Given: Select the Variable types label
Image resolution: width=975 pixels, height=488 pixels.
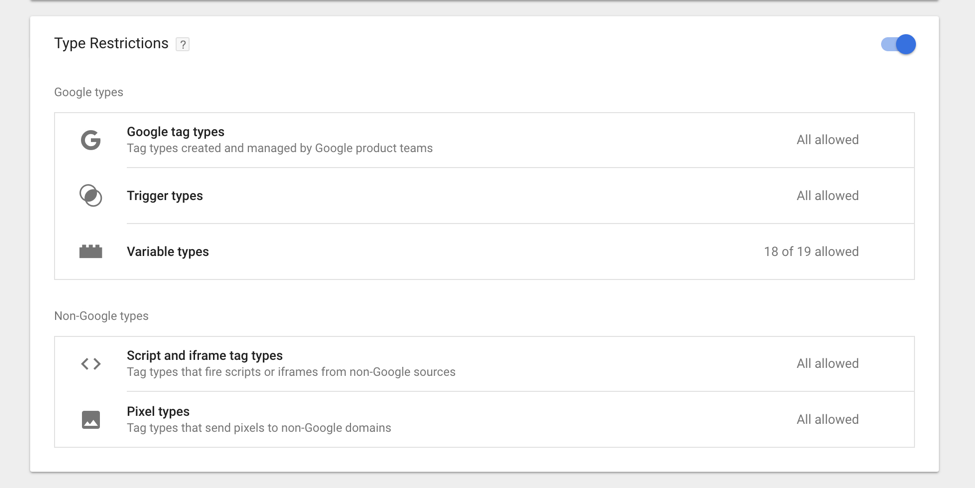Looking at the screenshot, I should pyautogui.click(x=168, y=252).
